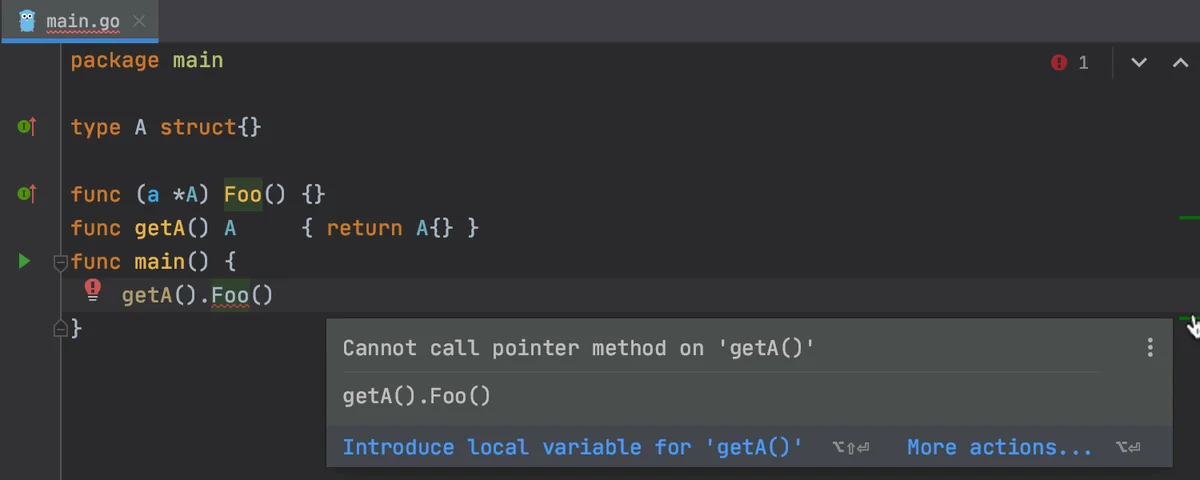Click the closing-brace fold marker of main

(60, 328)
